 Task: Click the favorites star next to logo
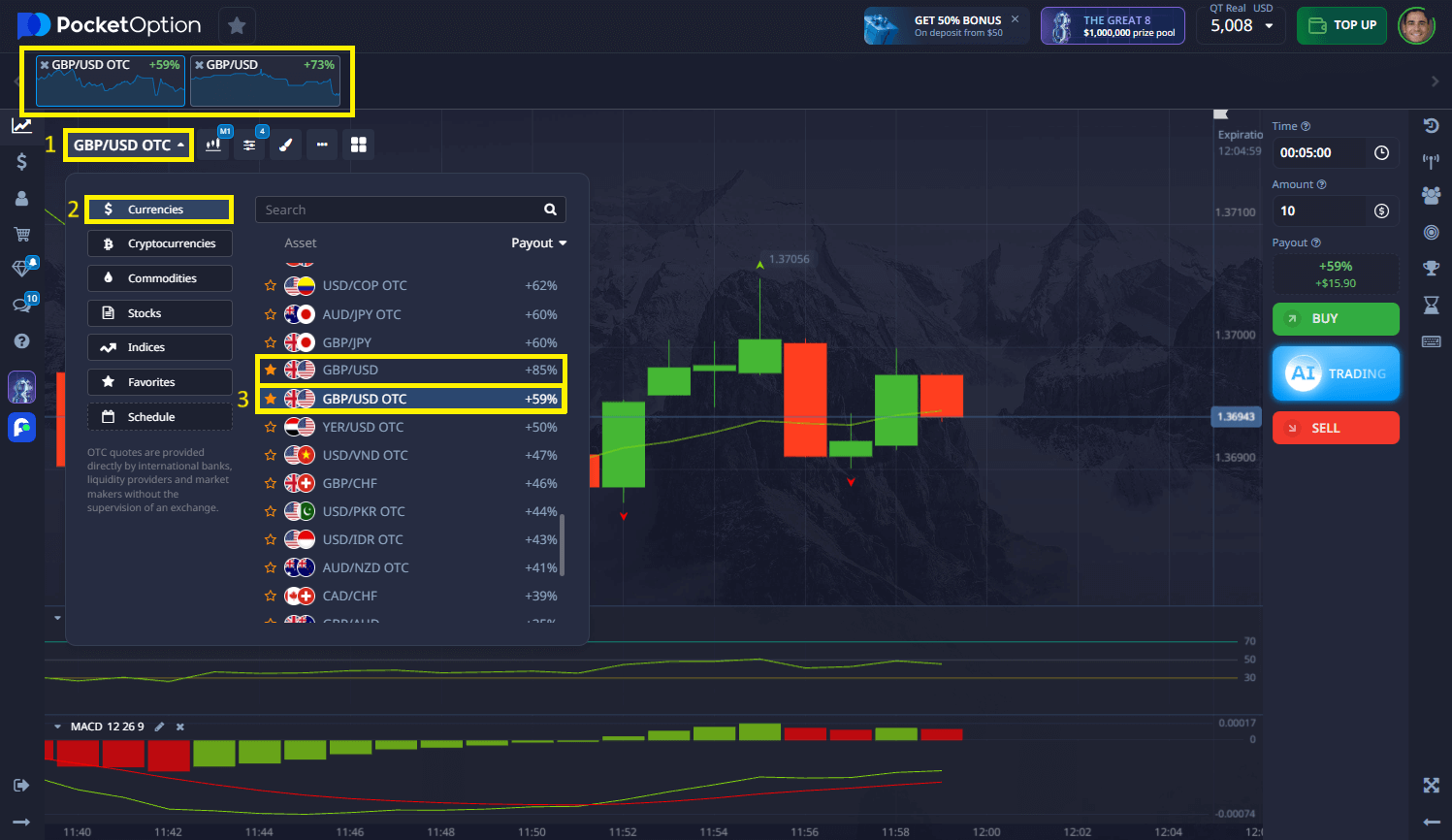[x=237, y=25]
